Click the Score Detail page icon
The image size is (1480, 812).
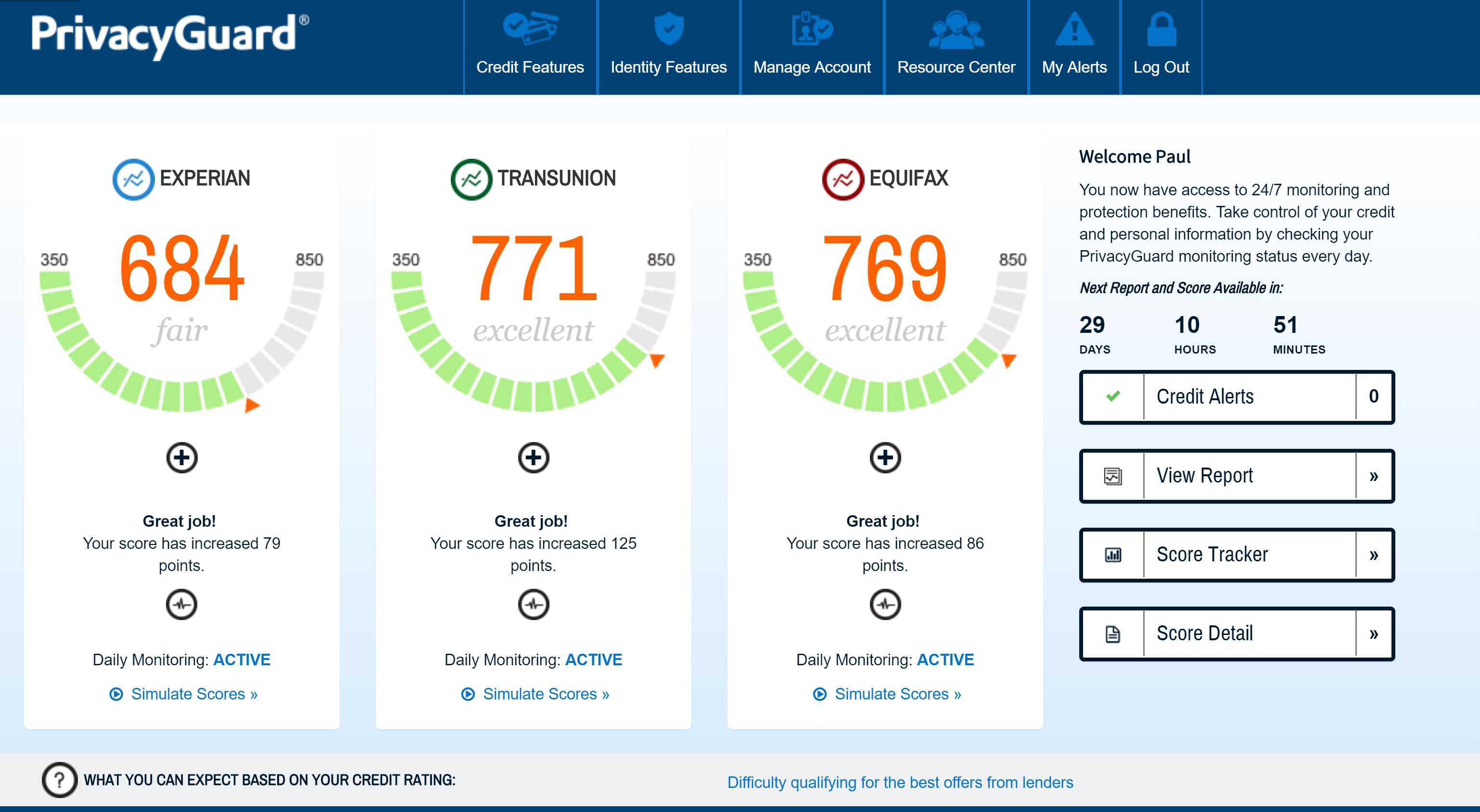pyautogui.click(x=1113, y=634)
